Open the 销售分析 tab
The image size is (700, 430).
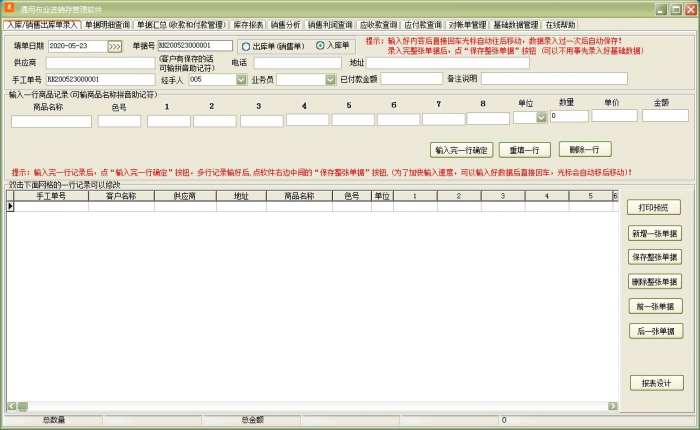click(286, 25)
